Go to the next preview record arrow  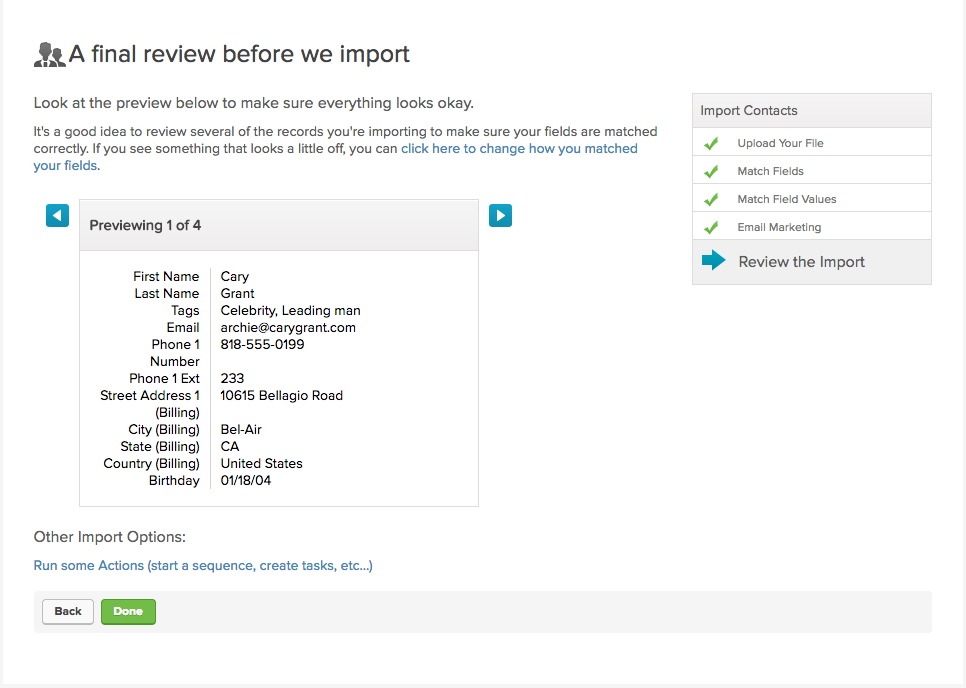(500, 216)
